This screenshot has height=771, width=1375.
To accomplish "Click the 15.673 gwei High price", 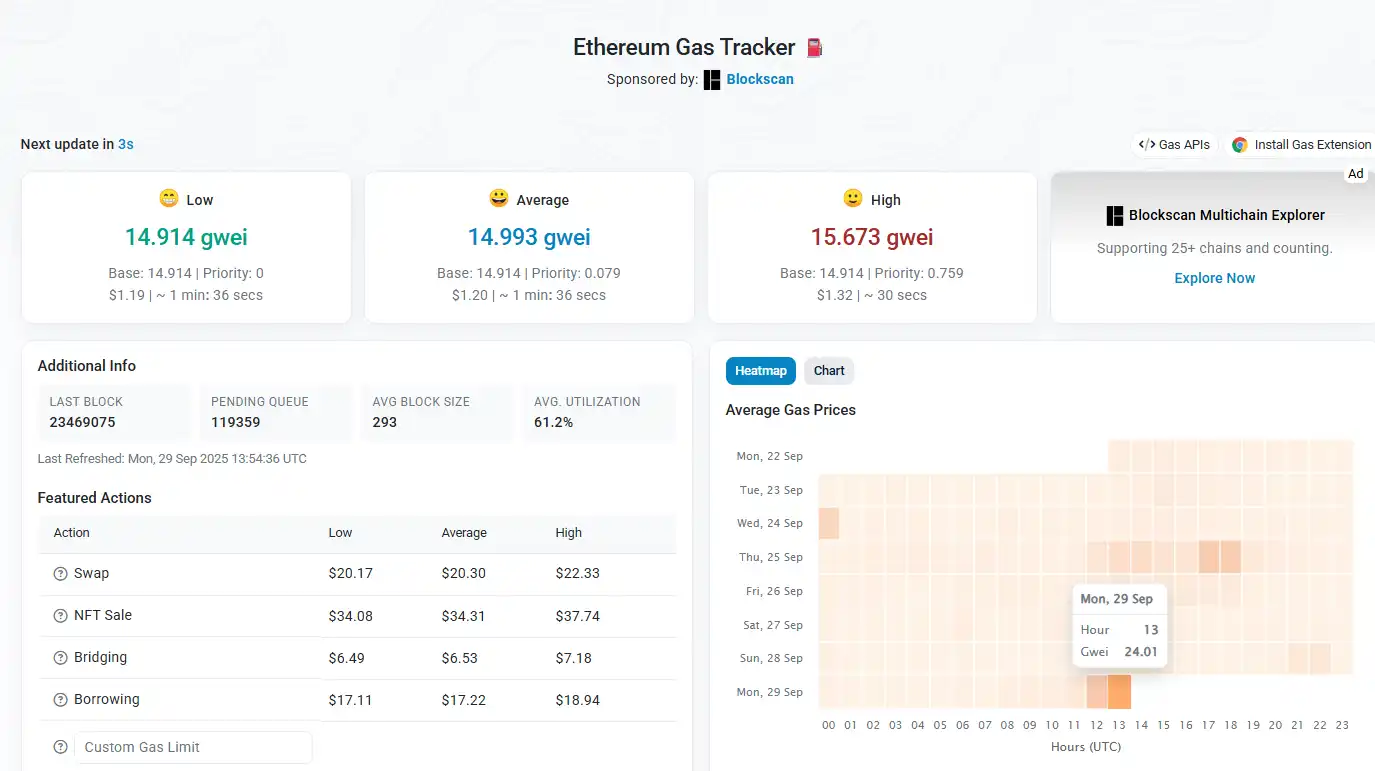I will 872,238.
